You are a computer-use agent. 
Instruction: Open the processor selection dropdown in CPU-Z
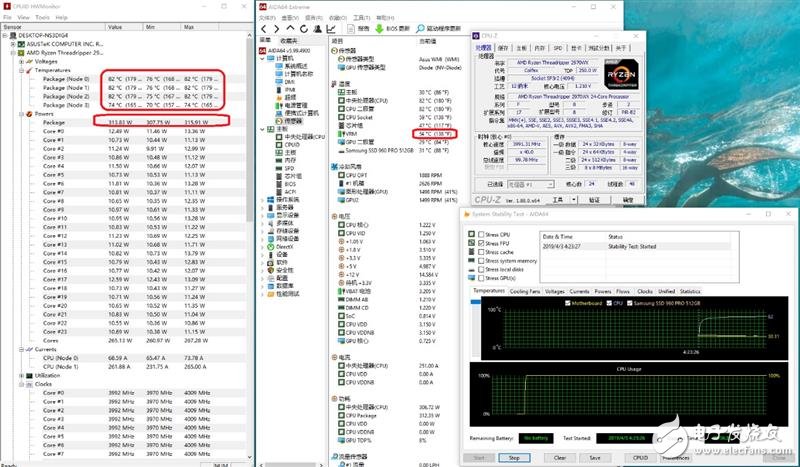coord(531,184)
